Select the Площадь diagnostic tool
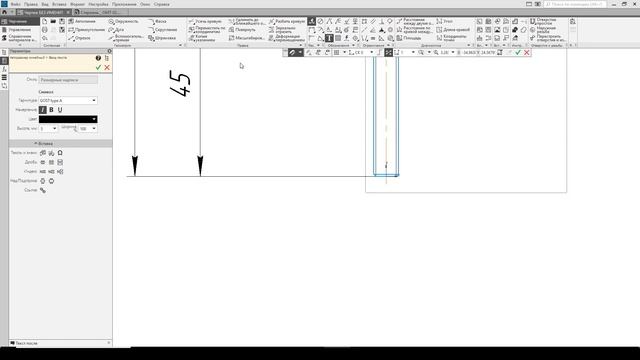This screenshot has height=360, width=640. tap(409, 38)
